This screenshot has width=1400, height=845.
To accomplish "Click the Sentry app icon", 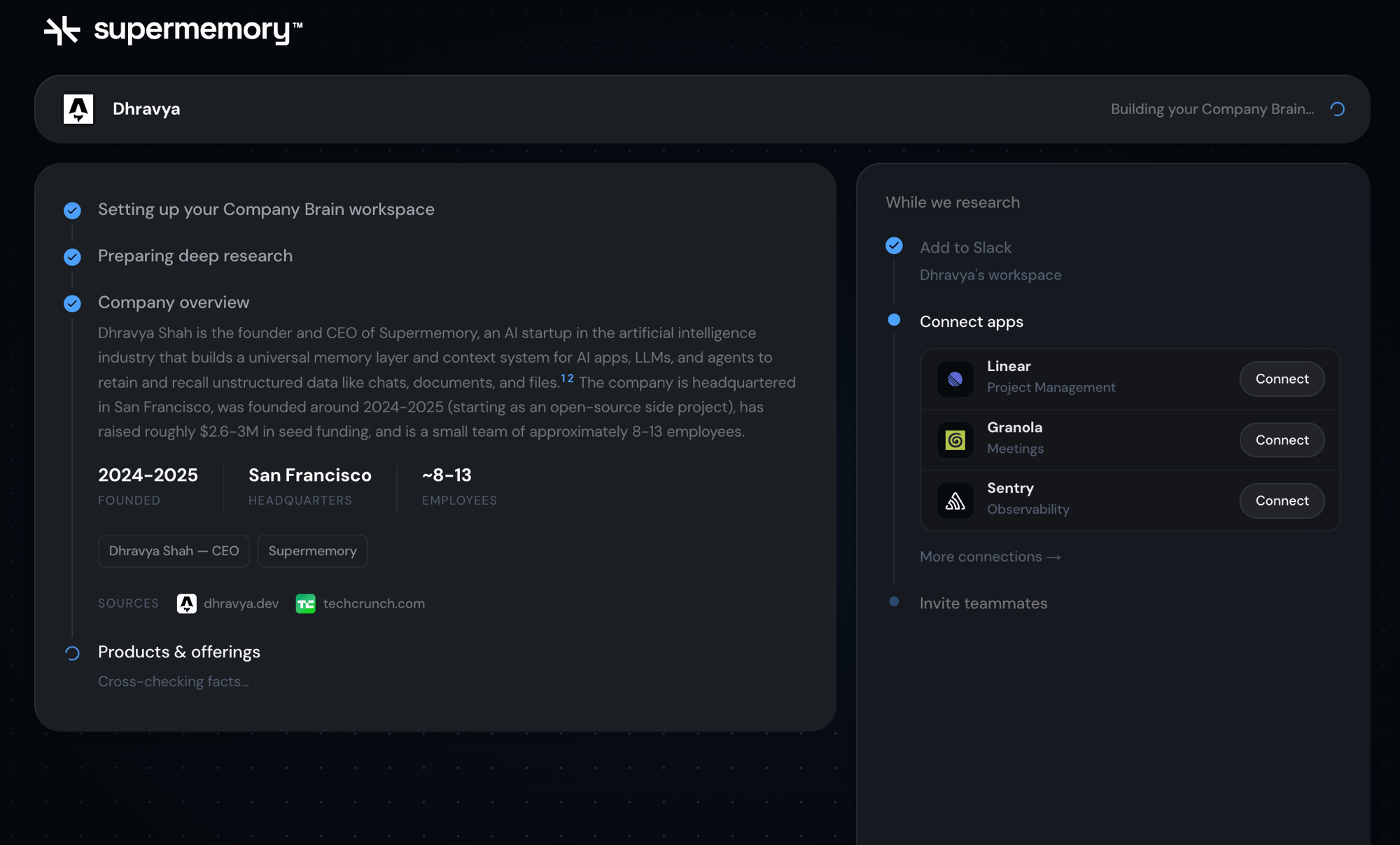I will pyautogui.click(x=955, y=501).
